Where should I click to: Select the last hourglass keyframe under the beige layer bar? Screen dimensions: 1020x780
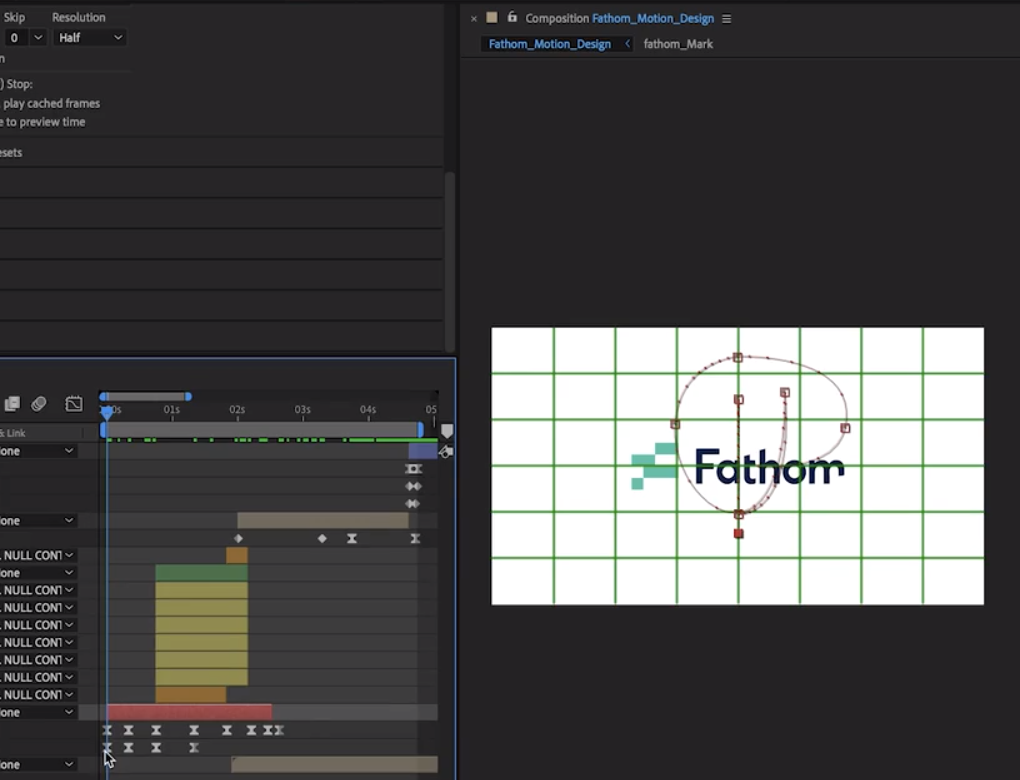(x=415, y=539)
